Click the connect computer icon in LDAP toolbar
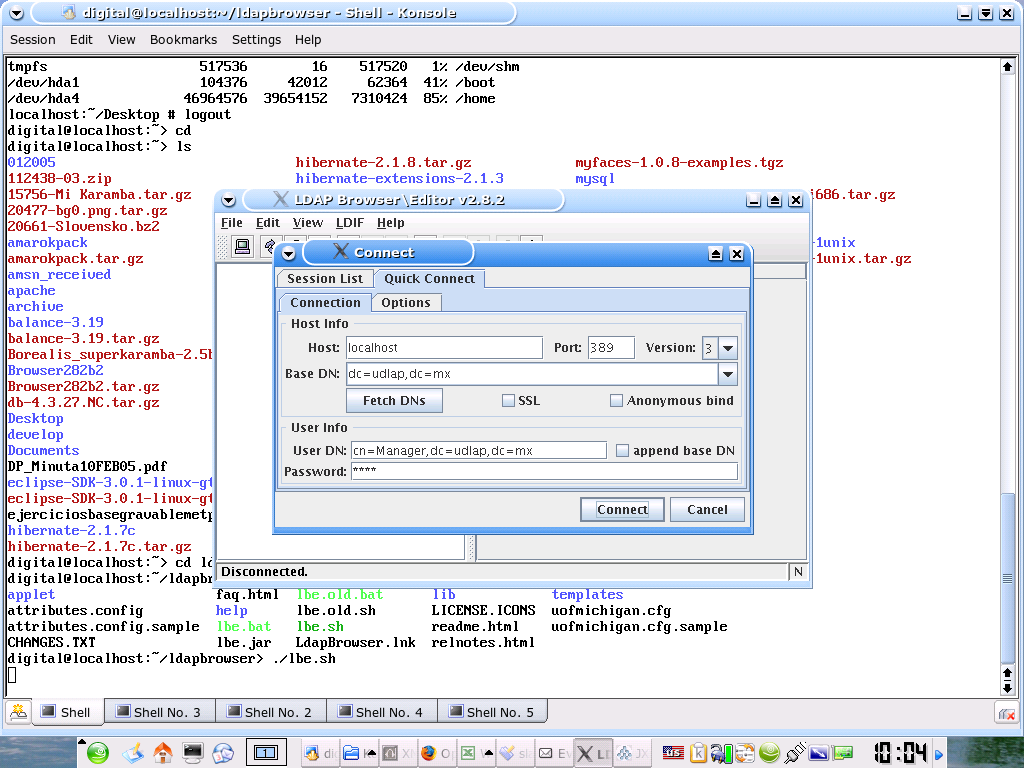Viewport: 1024px width, 768px height. pos(242,247)
